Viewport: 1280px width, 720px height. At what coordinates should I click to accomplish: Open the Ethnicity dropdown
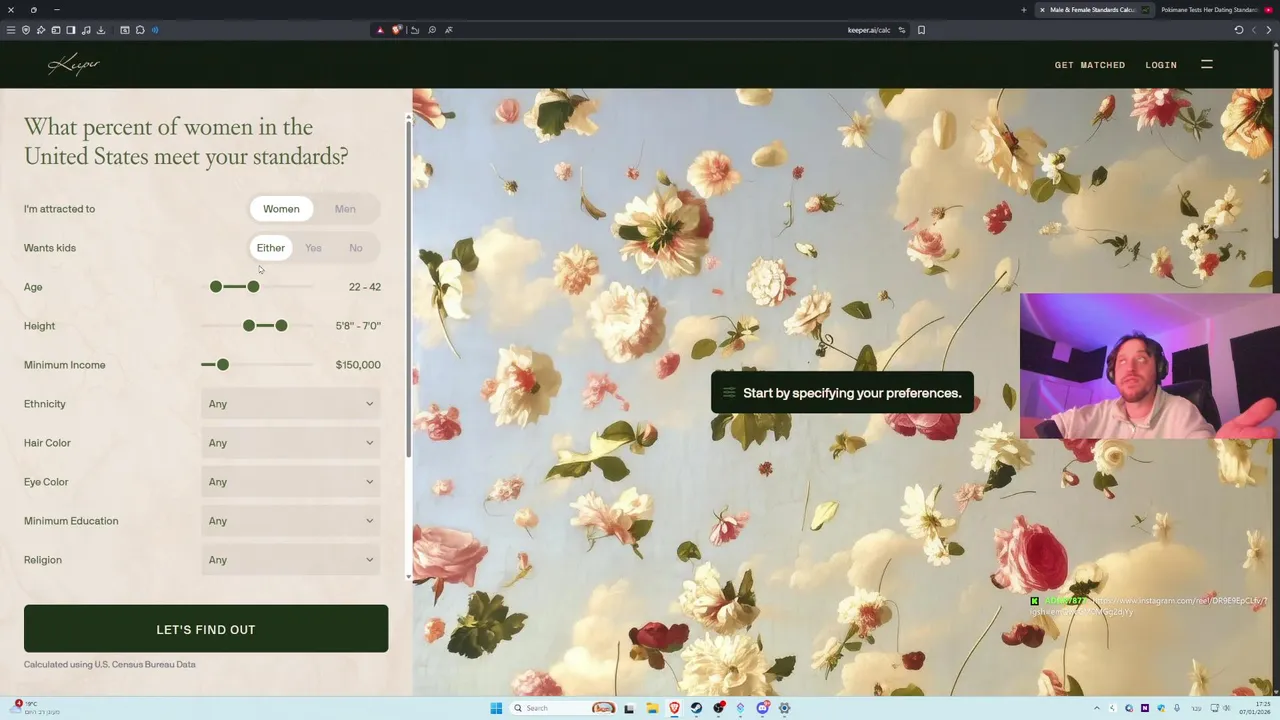[x=291, y=404]
